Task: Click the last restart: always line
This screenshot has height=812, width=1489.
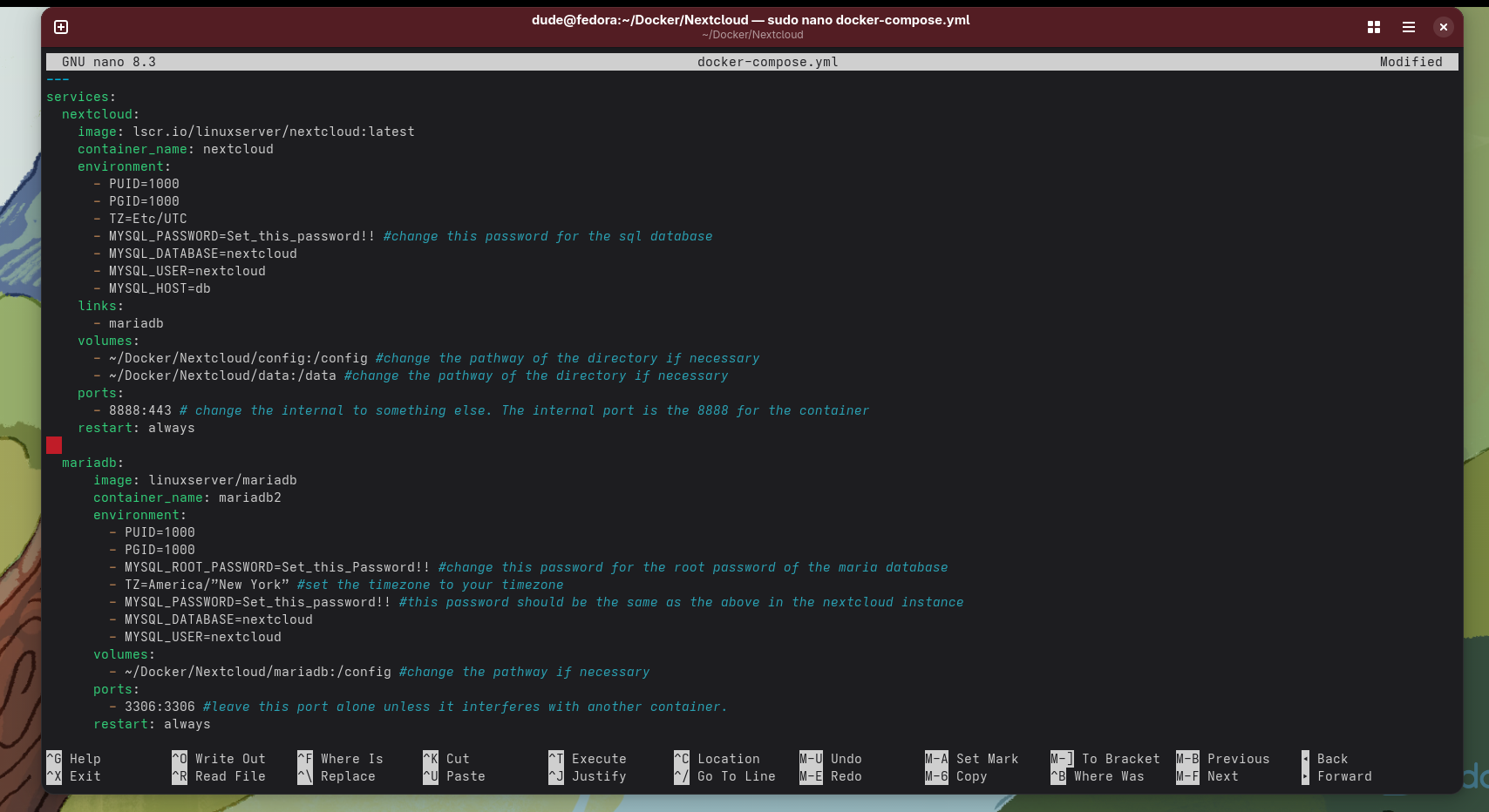Action: 152,724
